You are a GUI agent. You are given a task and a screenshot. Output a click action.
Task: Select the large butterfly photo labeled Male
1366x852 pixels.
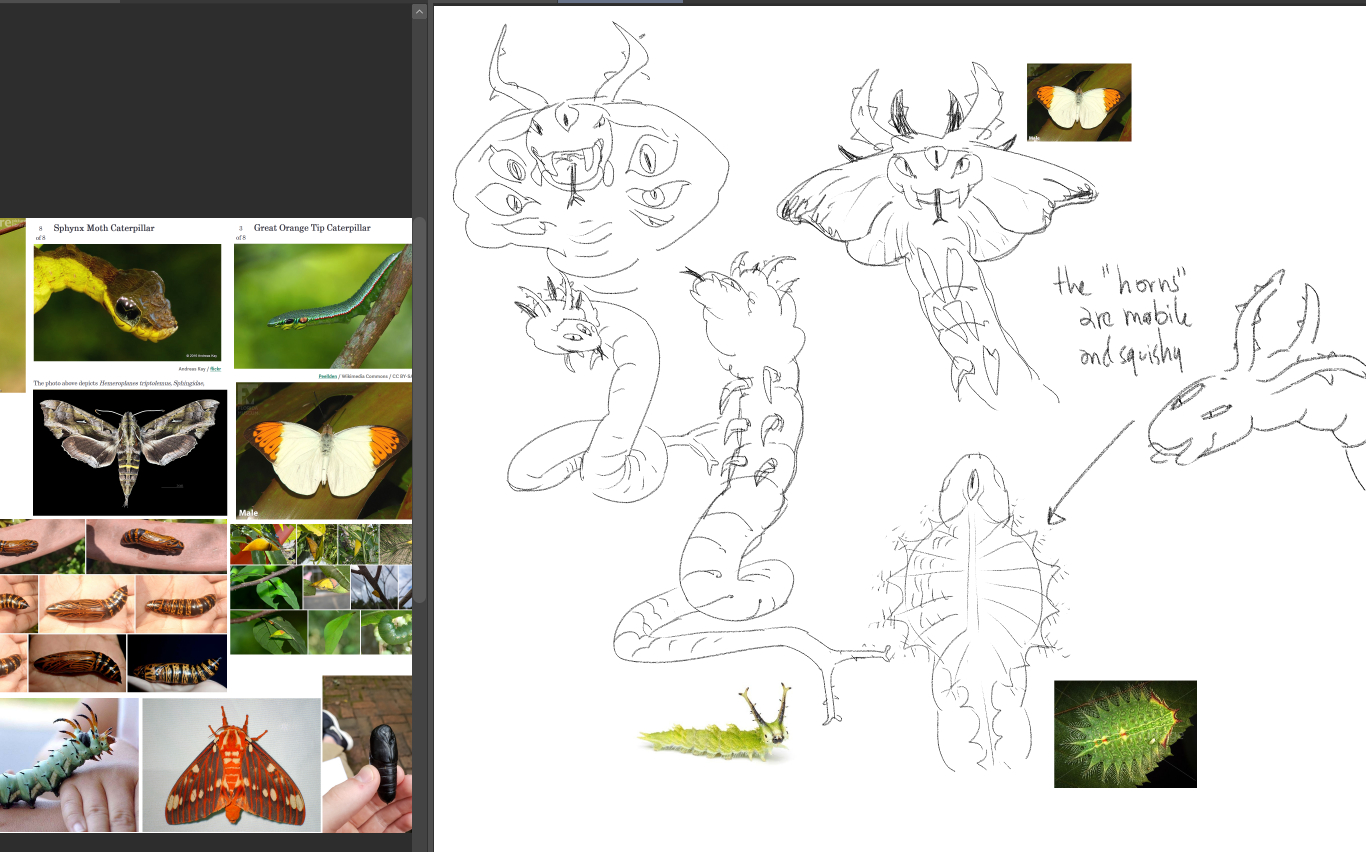(x=323, y=451)
